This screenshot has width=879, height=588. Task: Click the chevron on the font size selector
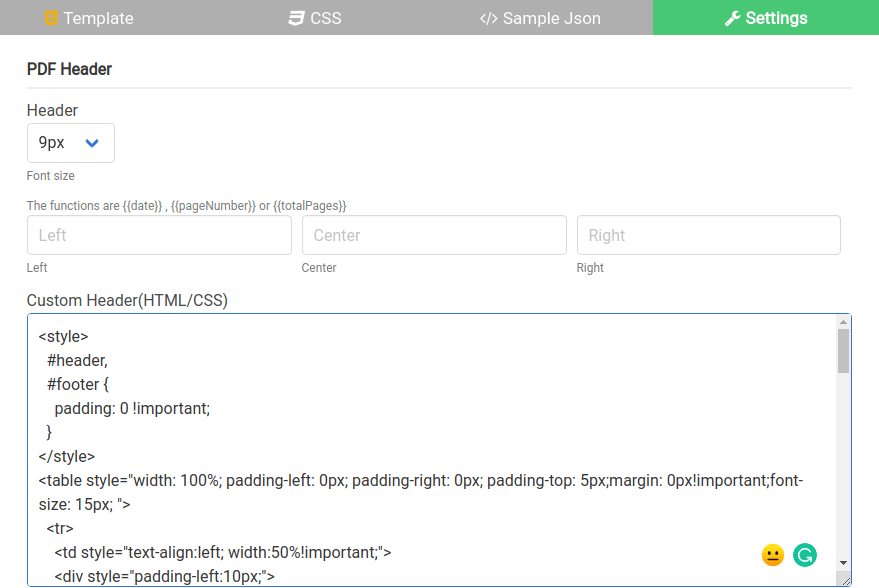(x=91, y=143)
